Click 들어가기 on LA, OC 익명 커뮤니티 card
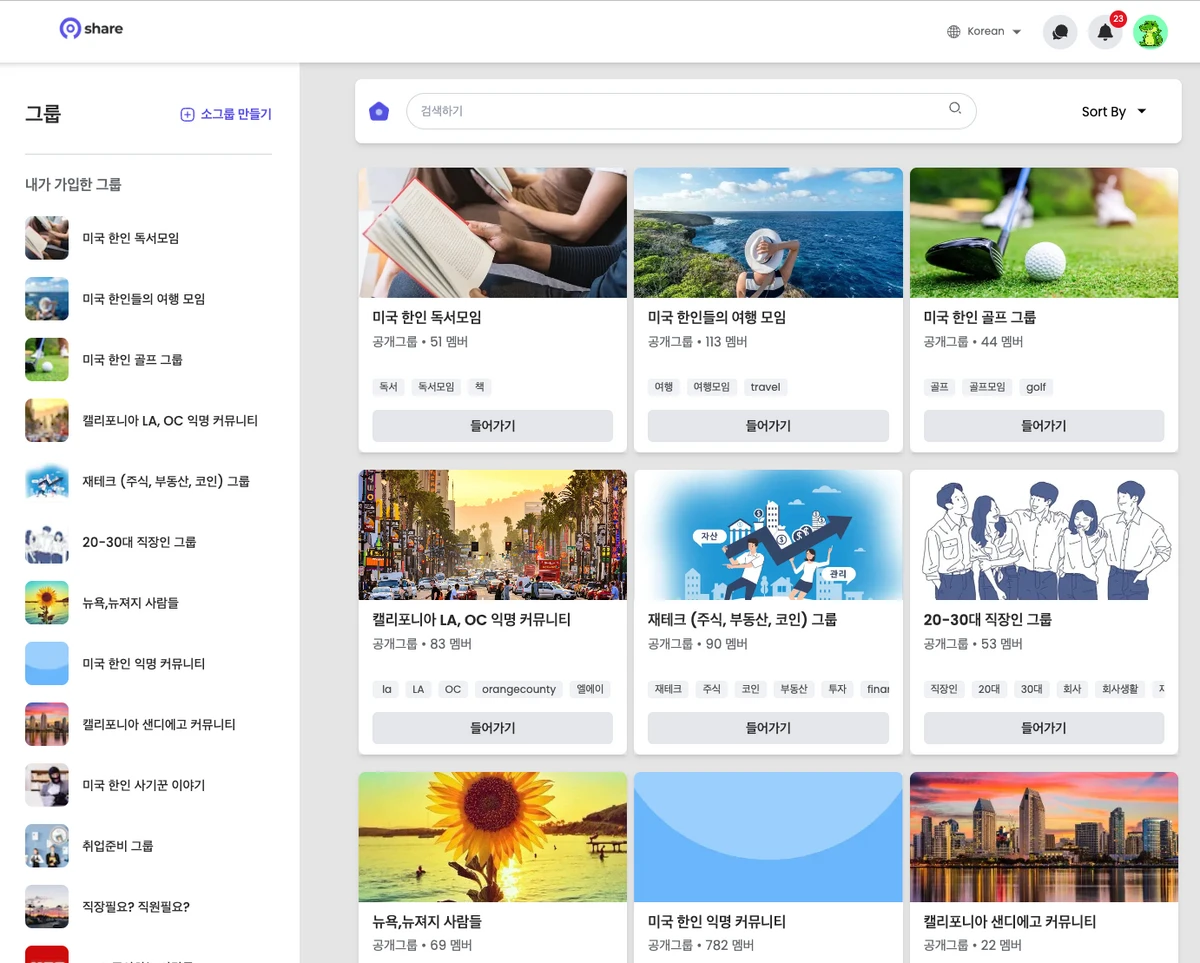The width and height of the screenshot is (1200, 963). 493,728
